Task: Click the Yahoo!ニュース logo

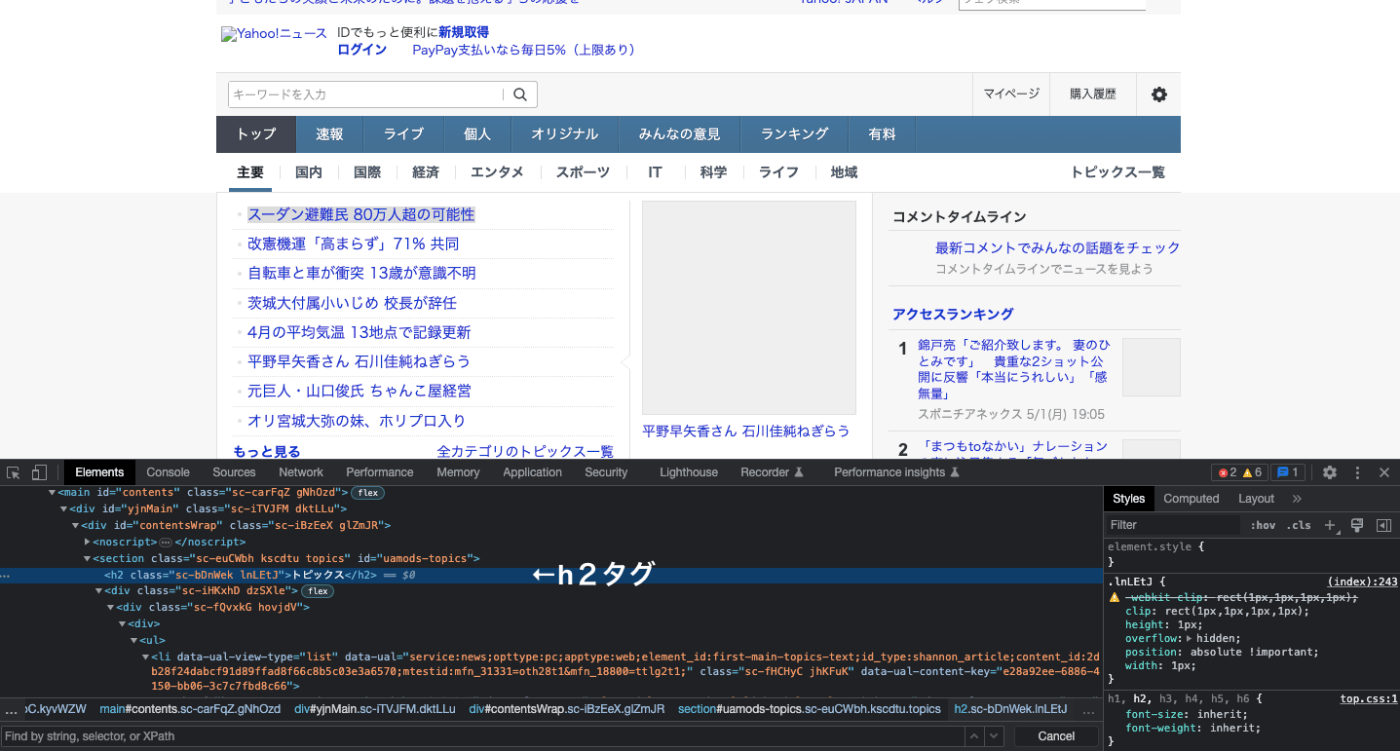Action: point(274,34)
